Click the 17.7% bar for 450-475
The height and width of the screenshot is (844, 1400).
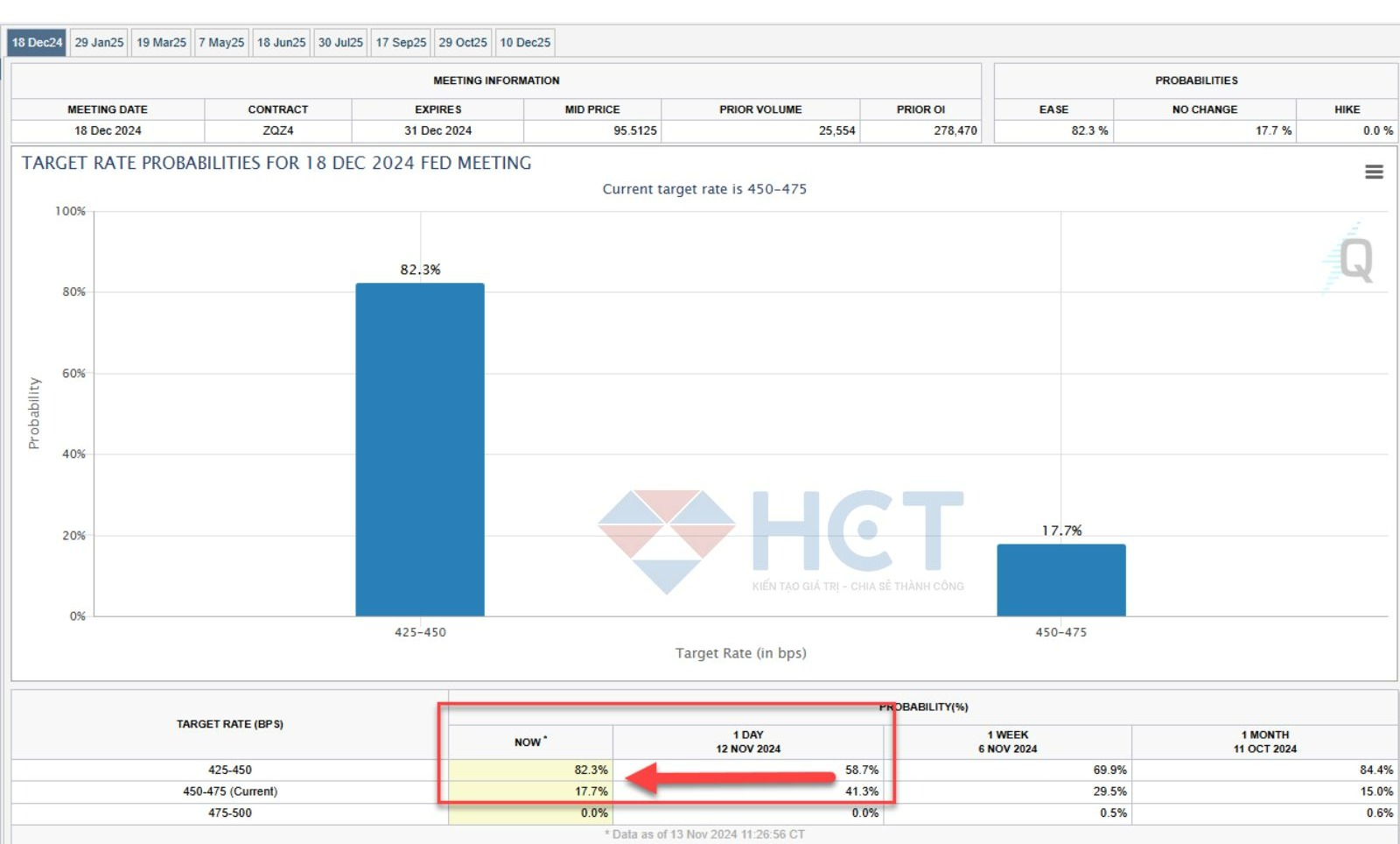[x=1060, y=580]
